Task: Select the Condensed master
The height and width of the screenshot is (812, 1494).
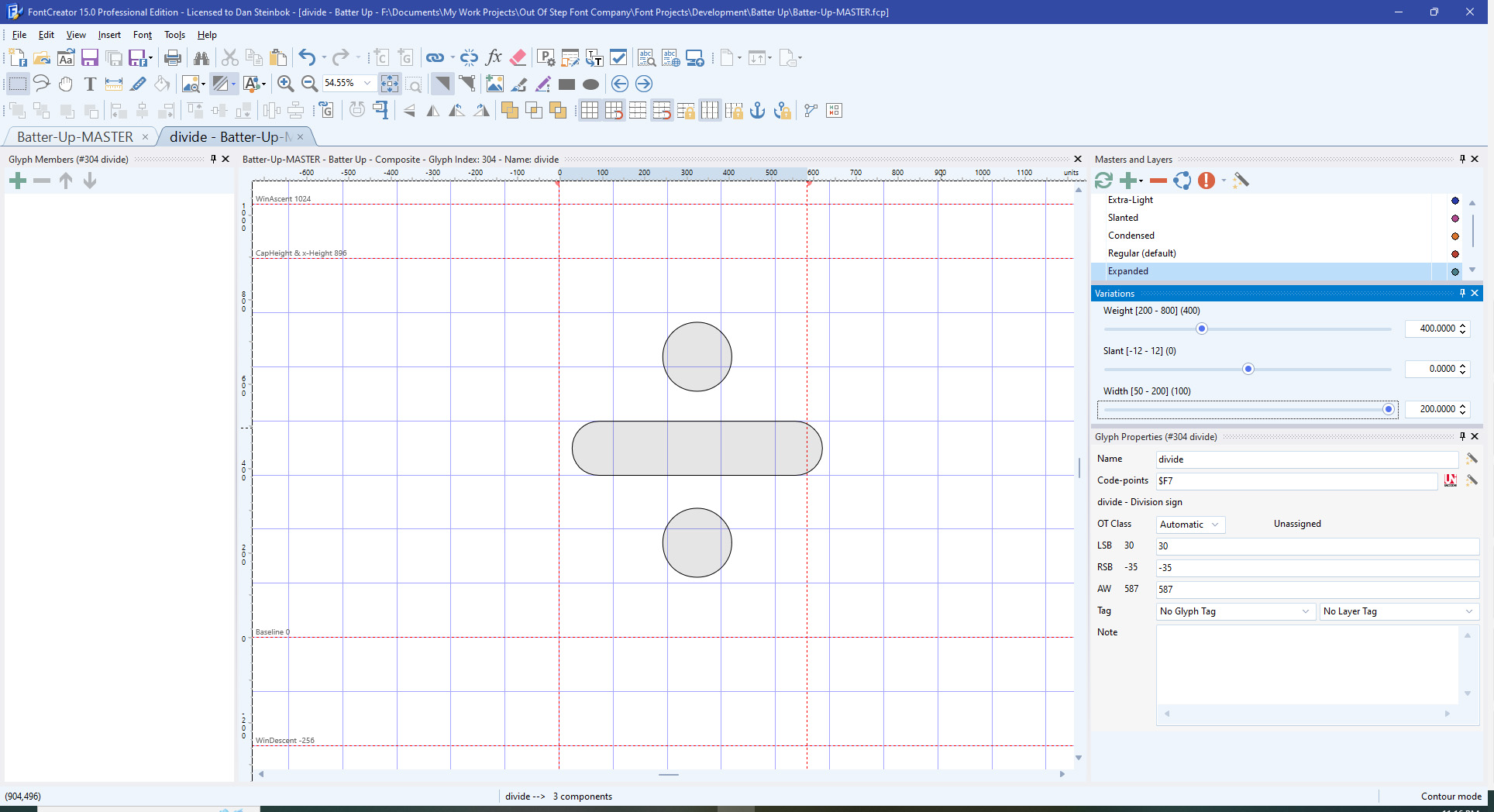Action: click(1131, 236)
